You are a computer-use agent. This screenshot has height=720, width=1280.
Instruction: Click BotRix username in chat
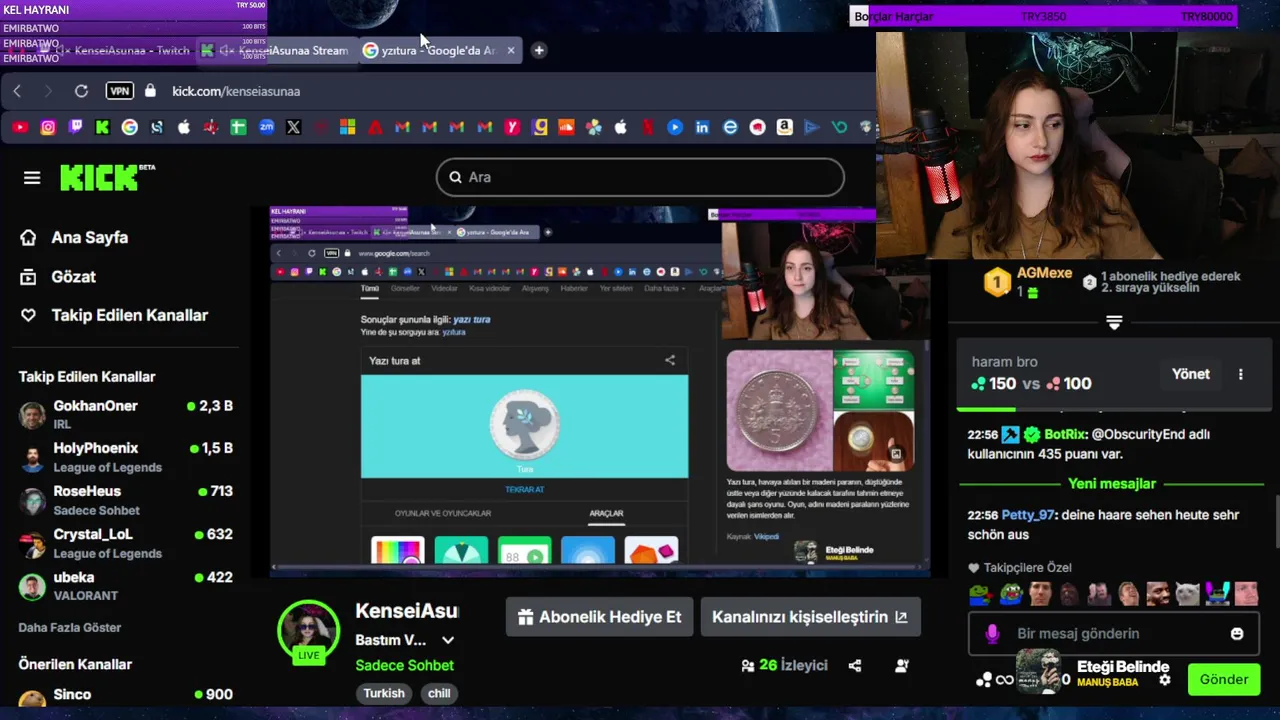(1066, 435)
